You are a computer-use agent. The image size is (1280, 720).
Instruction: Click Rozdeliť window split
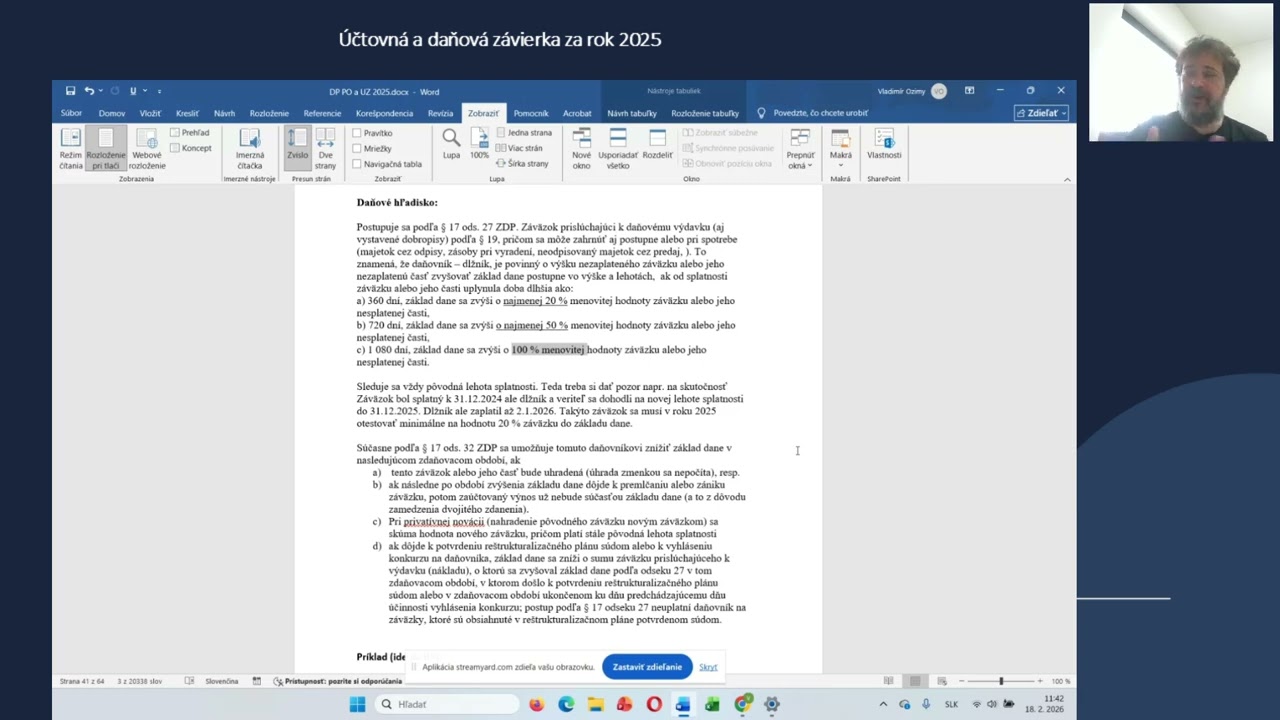click(x=657, y=145)
